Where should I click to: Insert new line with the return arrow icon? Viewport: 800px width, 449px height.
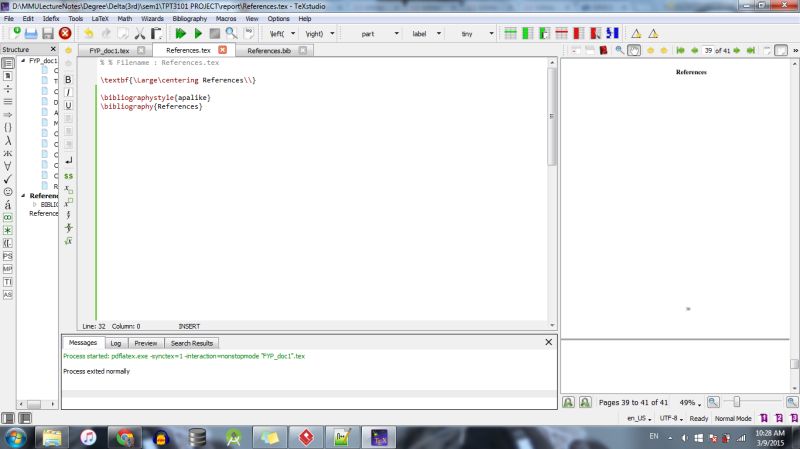coord(68,161)
